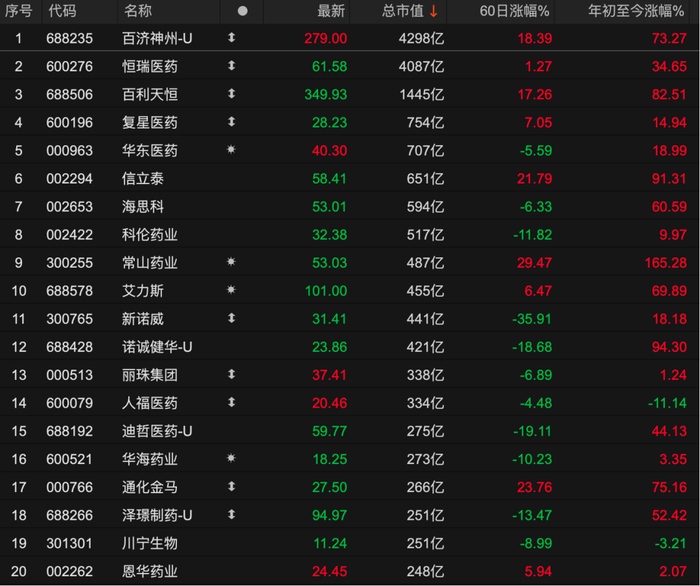Select the stock name 泽璟制药-U
Image resolution: width=700 pixels, height=586 pixels.
pos(157,515)
